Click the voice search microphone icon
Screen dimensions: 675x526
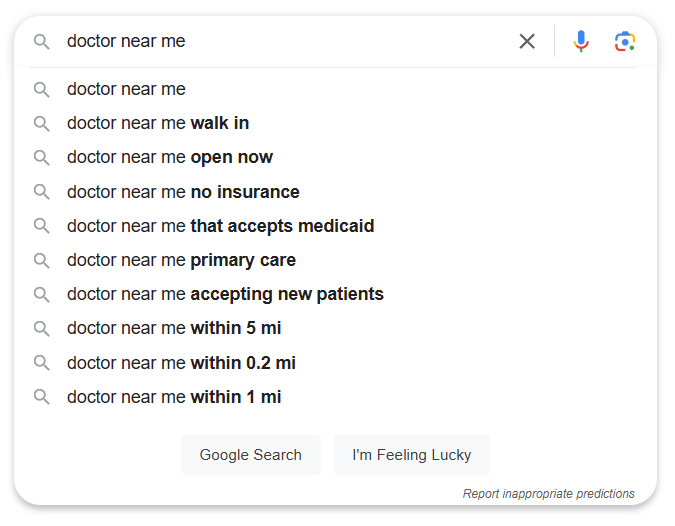(x=581, y=41)
